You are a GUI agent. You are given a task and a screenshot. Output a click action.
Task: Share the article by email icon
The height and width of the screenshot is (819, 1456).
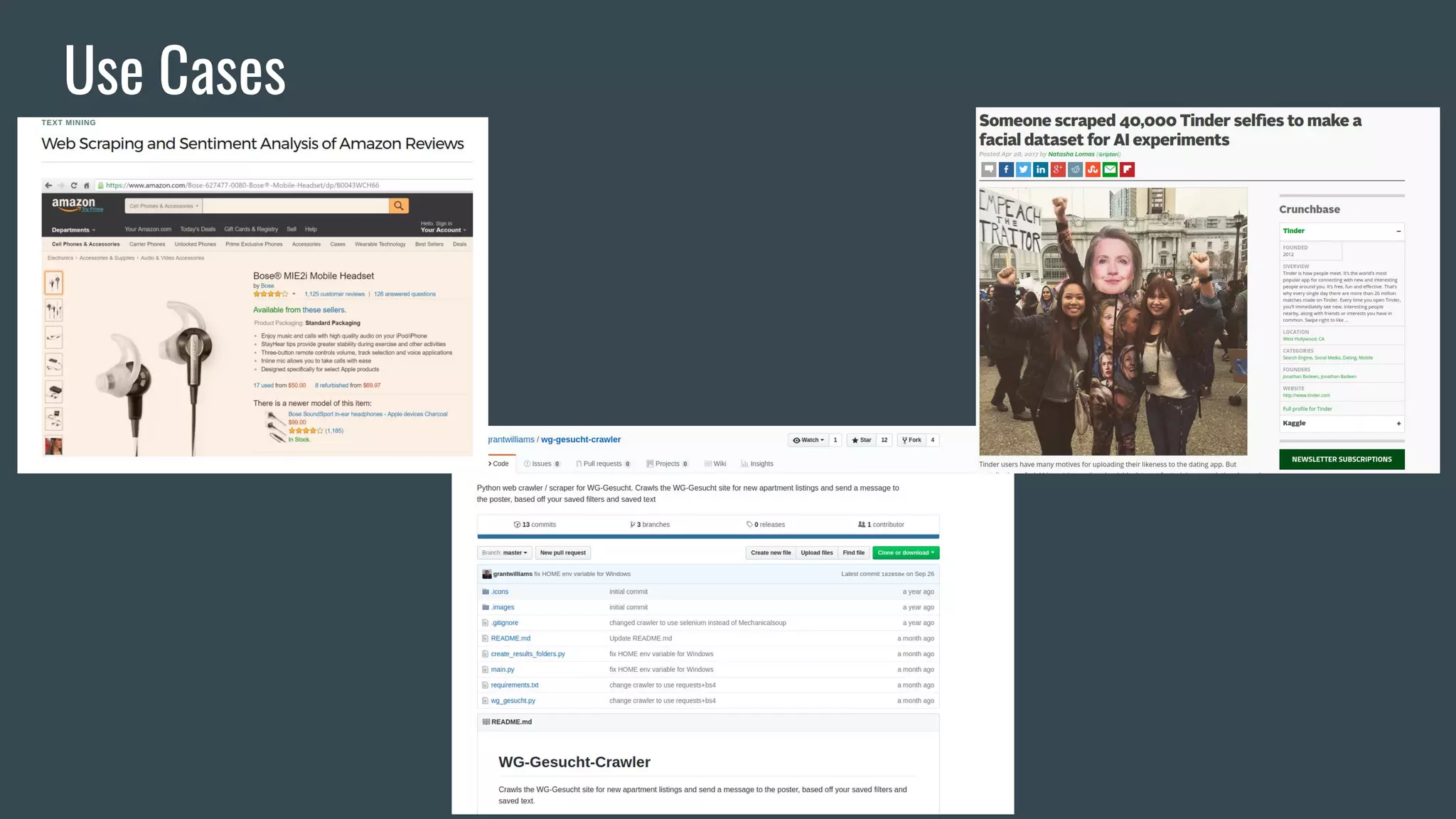click(1110, 169)
